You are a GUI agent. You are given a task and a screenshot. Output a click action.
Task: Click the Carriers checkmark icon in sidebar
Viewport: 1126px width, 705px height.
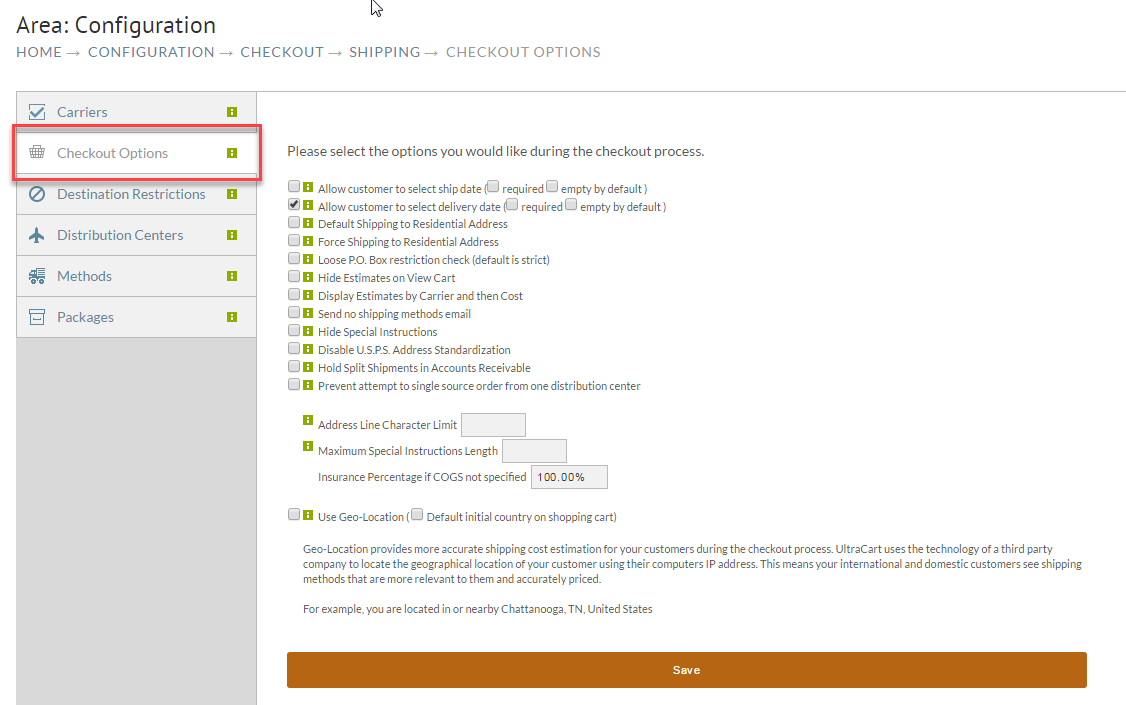[x=37, y=112]
